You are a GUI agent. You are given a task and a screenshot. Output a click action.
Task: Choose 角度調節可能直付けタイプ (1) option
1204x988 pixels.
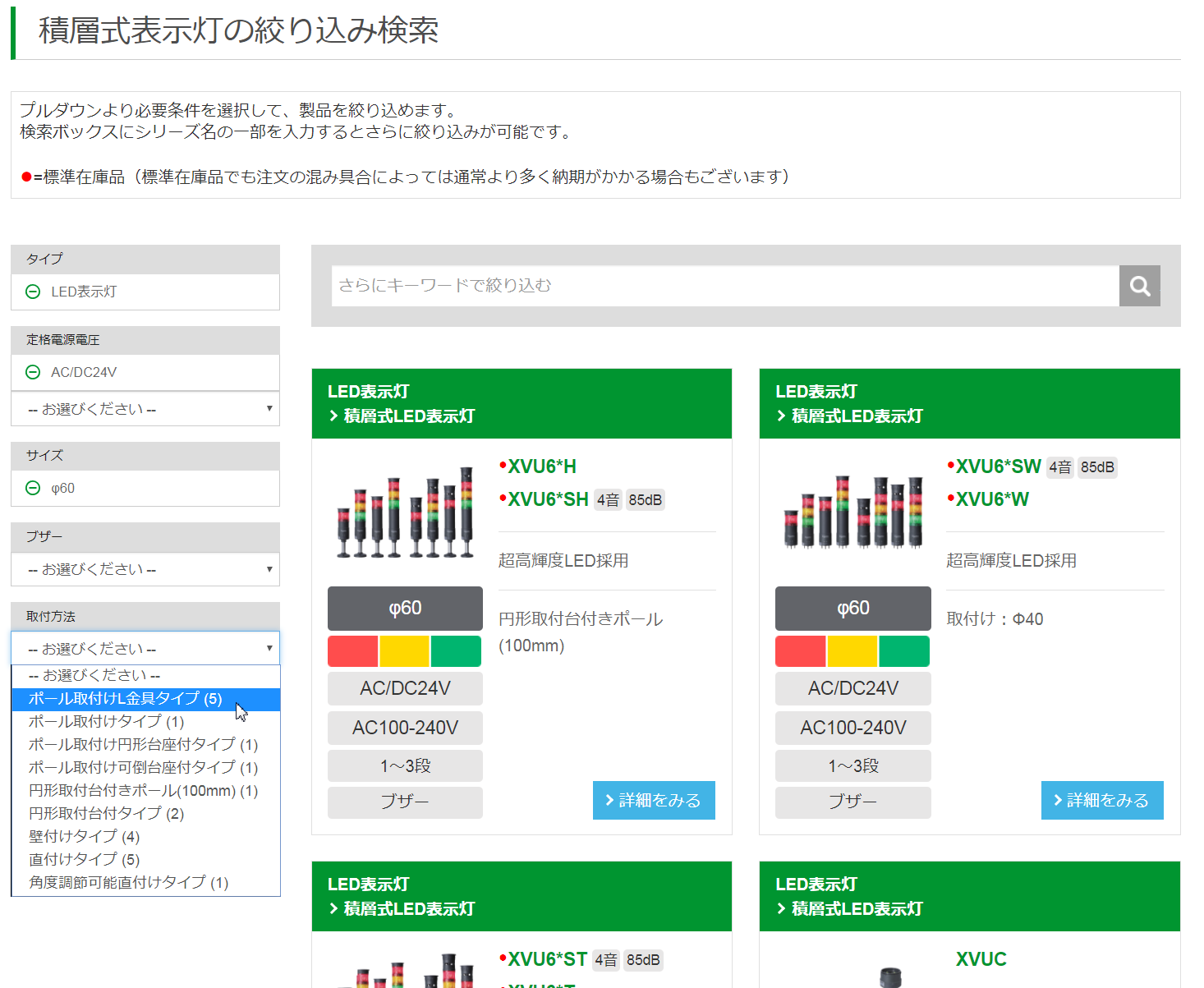point(129,883)
